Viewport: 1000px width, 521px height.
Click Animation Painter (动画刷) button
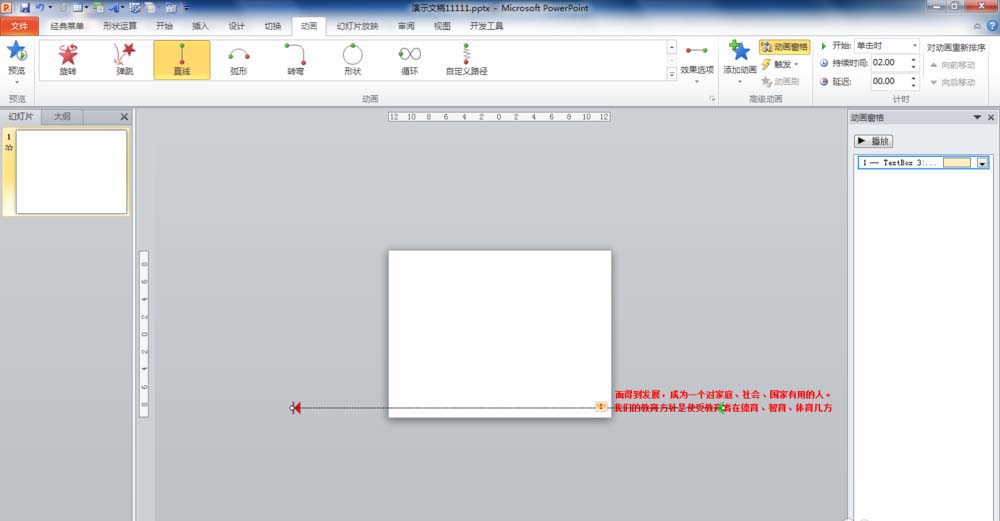pos(781,82)
